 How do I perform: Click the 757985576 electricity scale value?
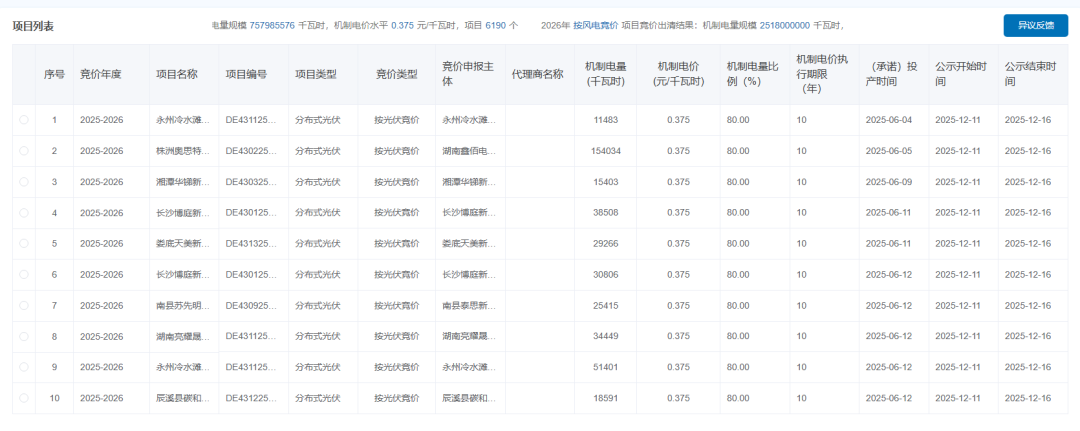(272, 25)
